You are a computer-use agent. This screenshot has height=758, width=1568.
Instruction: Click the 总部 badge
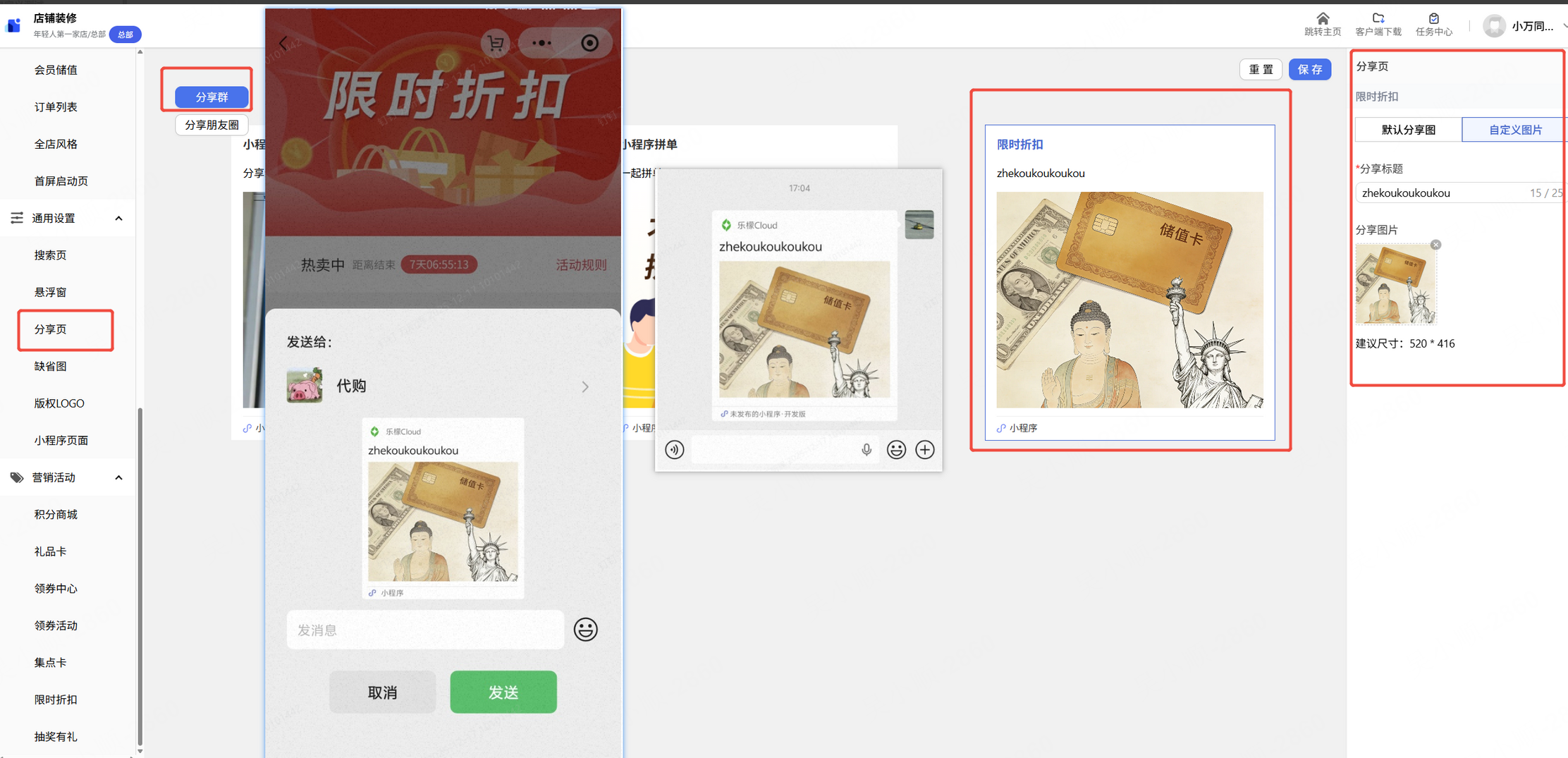(x=125, y=35)
